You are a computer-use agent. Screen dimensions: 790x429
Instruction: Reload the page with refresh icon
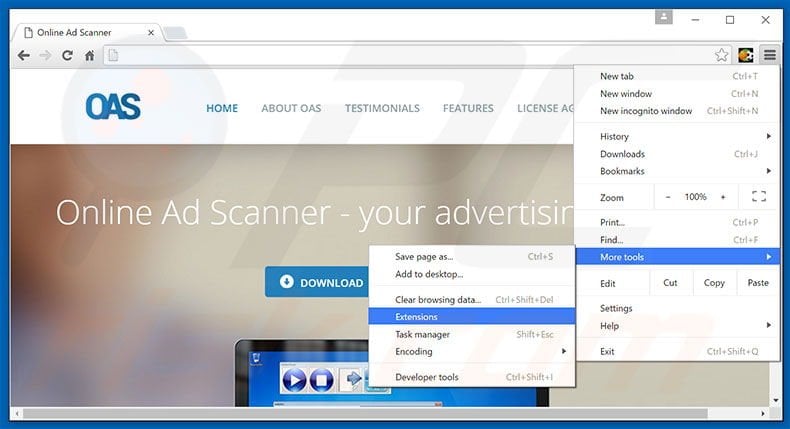pos(67,55)
